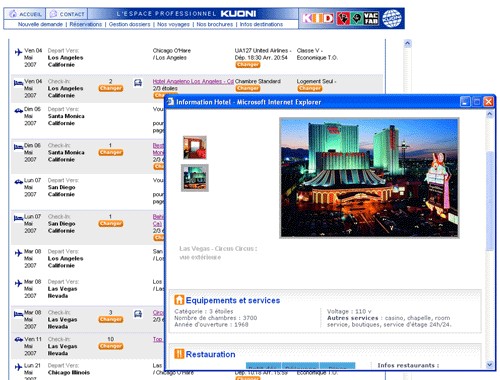Click Changer under Chambre Standard
The image size is (500, 380).
248,88
